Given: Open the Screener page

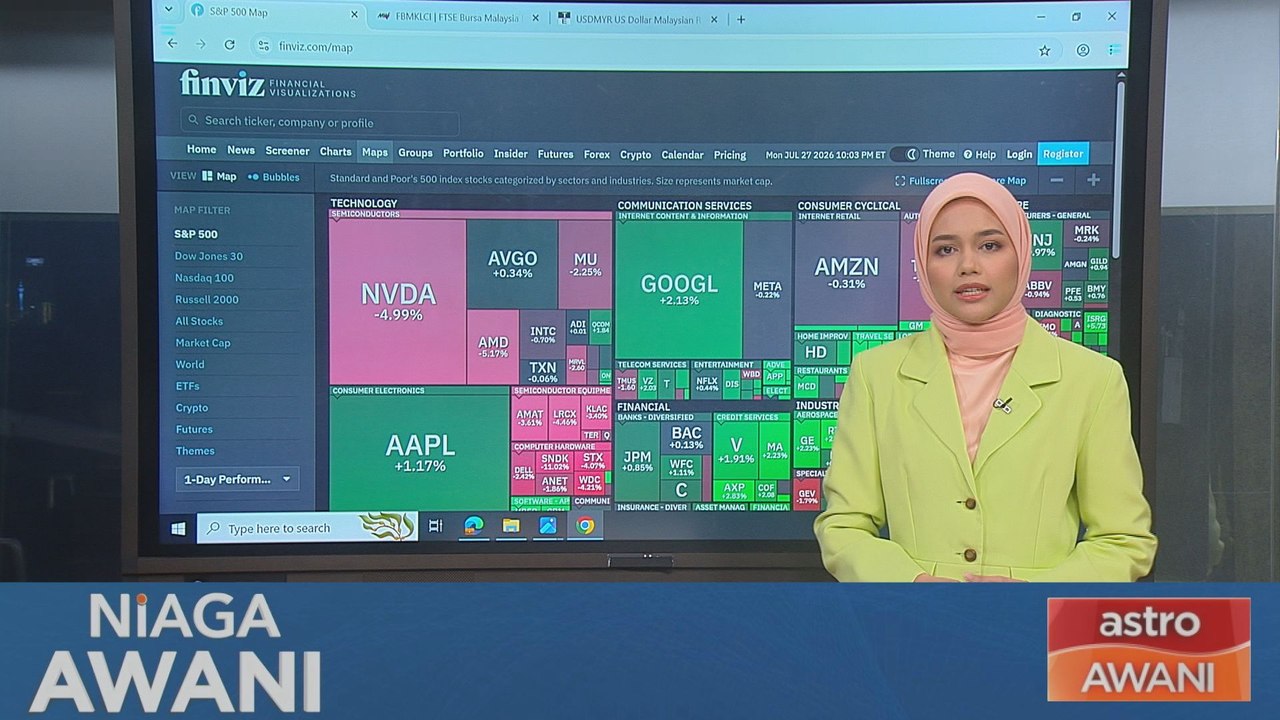Looking at the screenshot, I should (x=287, y=151).
